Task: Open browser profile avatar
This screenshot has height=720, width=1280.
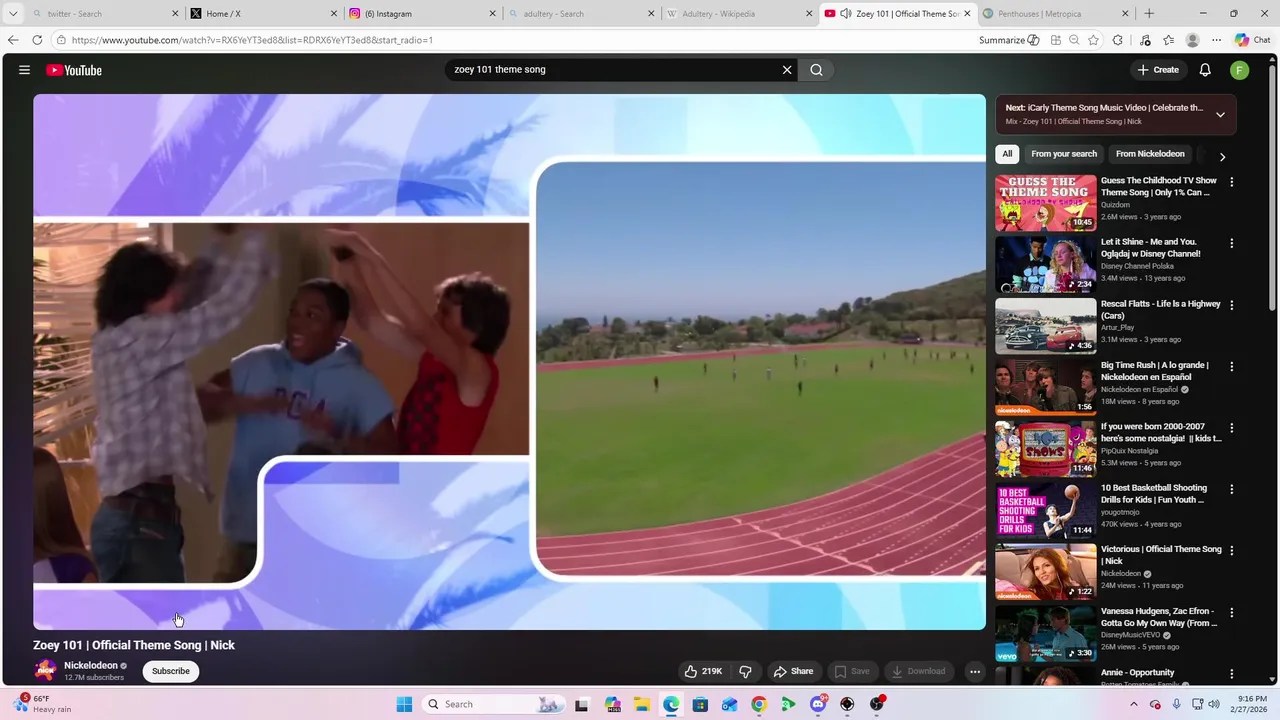Action: point(1192,40)
